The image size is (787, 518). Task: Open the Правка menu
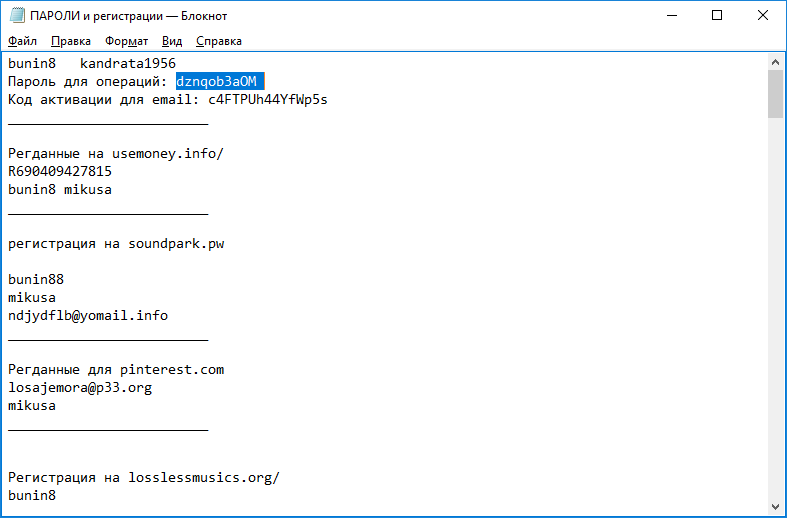(x=71, y=41)
